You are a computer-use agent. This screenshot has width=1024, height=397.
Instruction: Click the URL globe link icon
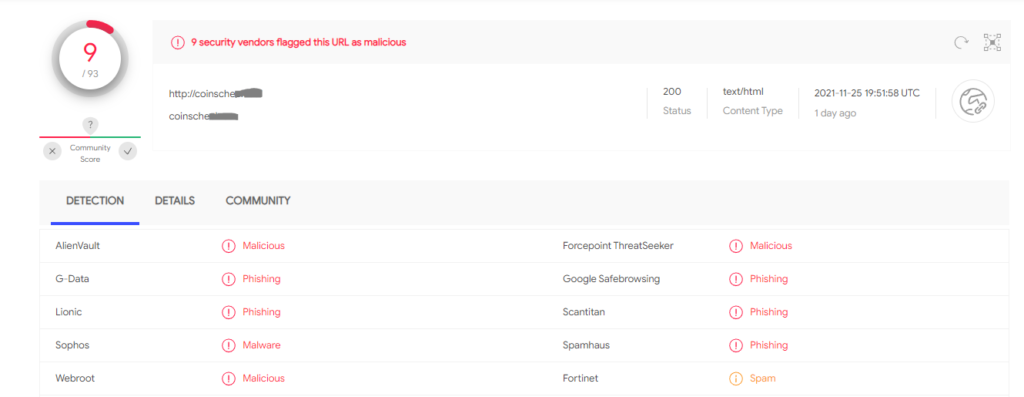972,101
